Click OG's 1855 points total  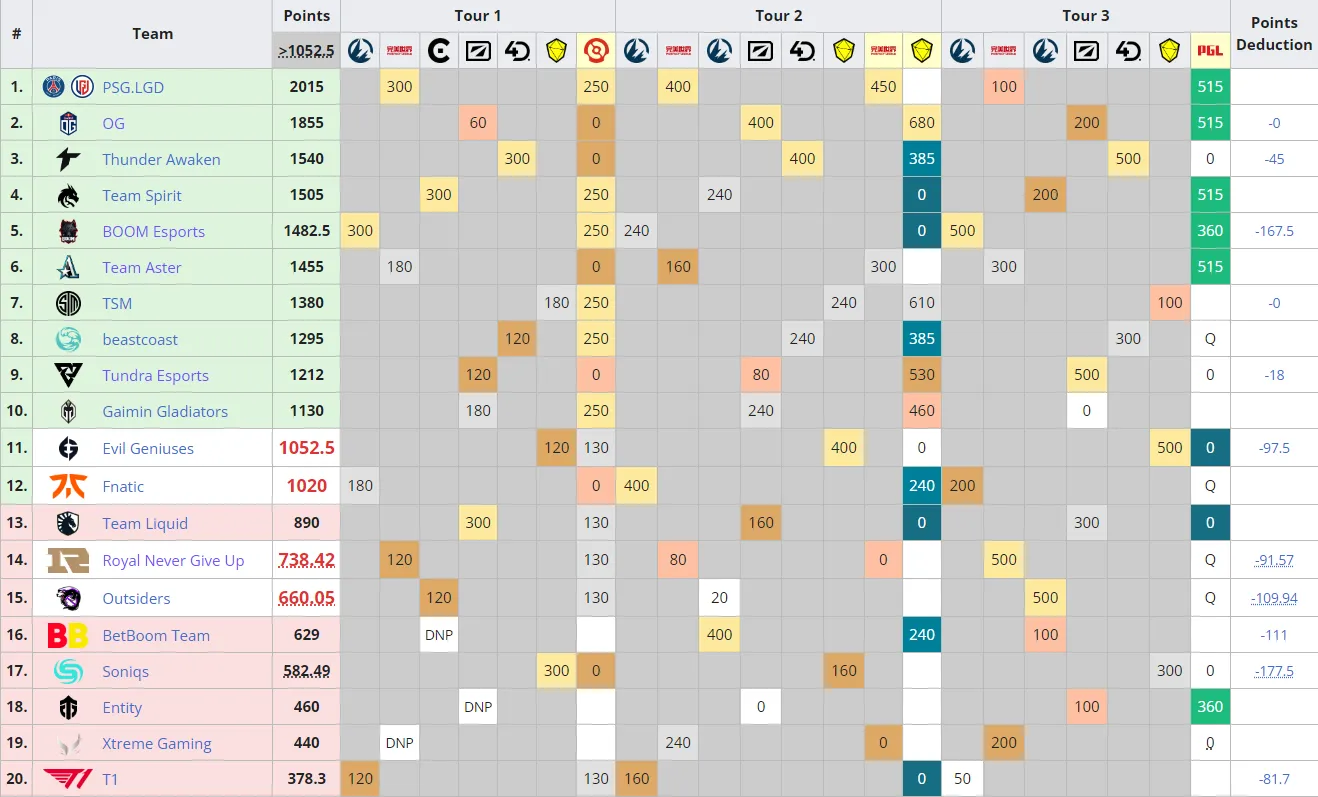[306, 123]
